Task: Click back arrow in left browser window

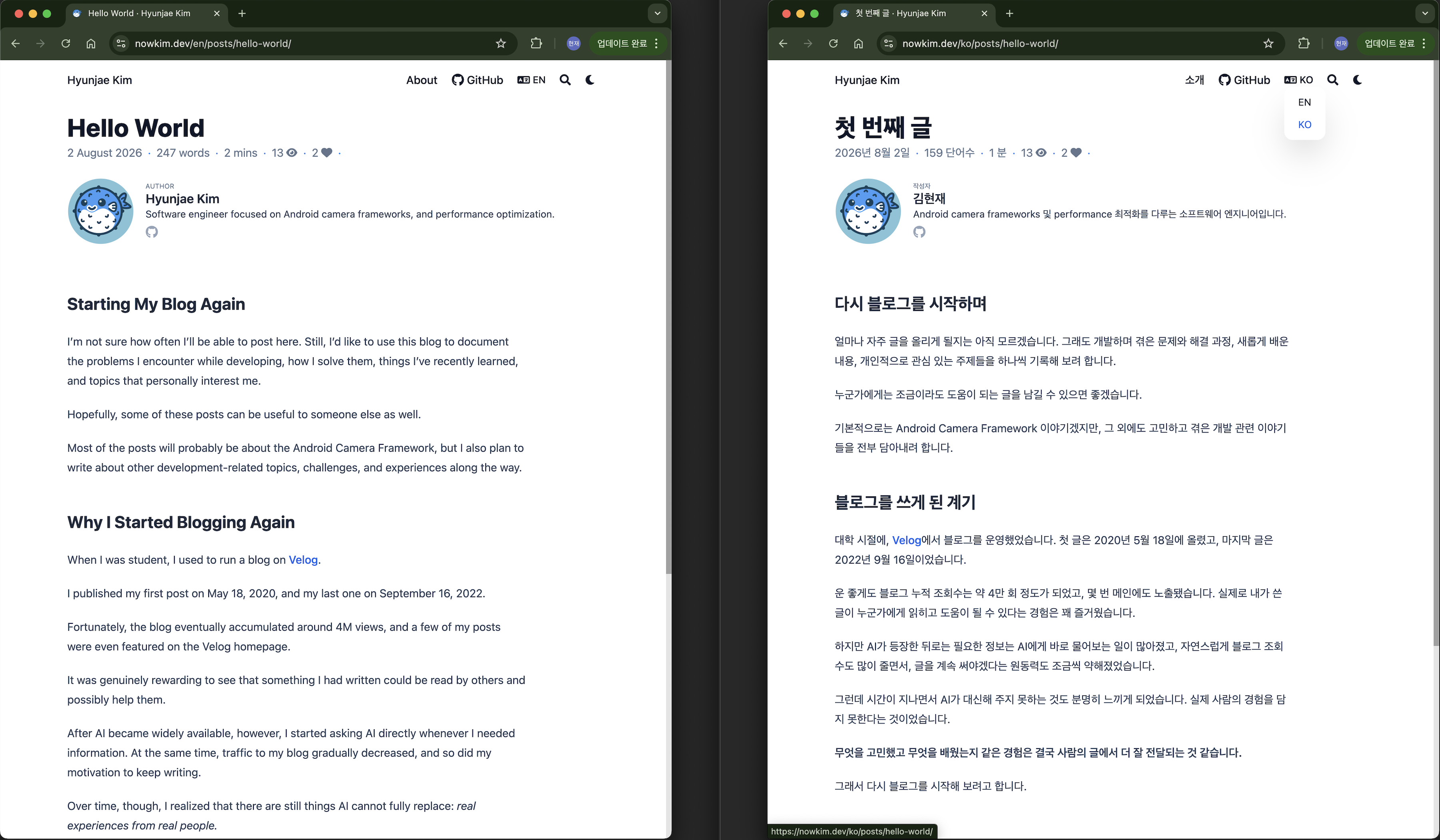Action: point(16,44)
